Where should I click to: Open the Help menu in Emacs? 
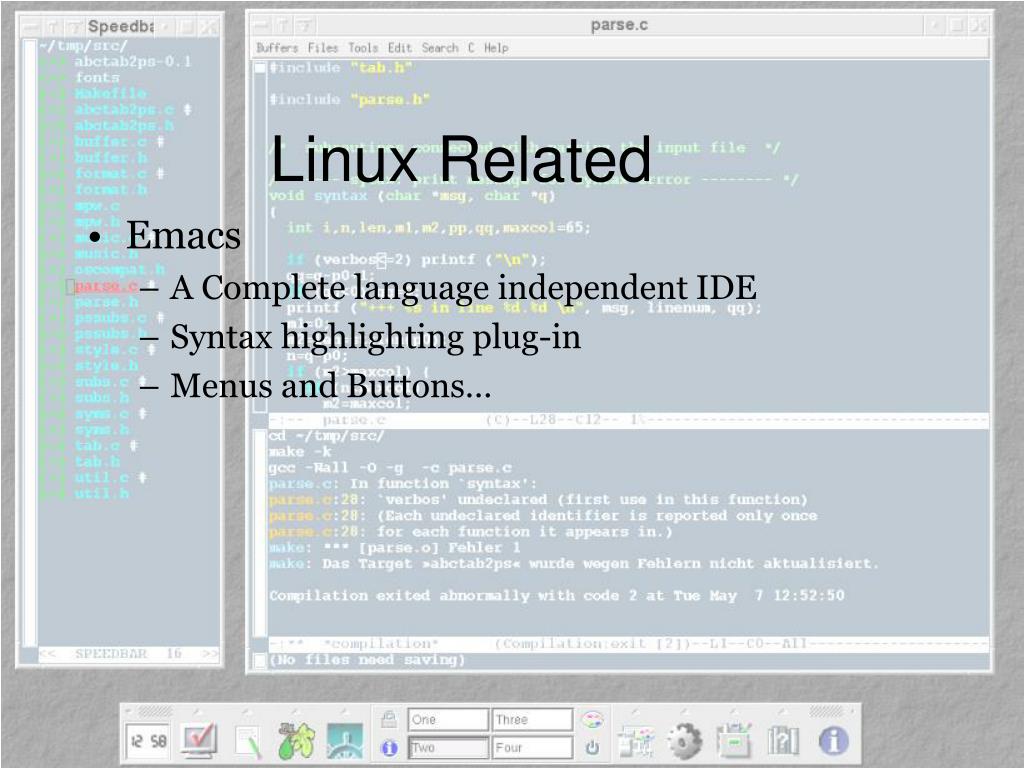(496, 48)
